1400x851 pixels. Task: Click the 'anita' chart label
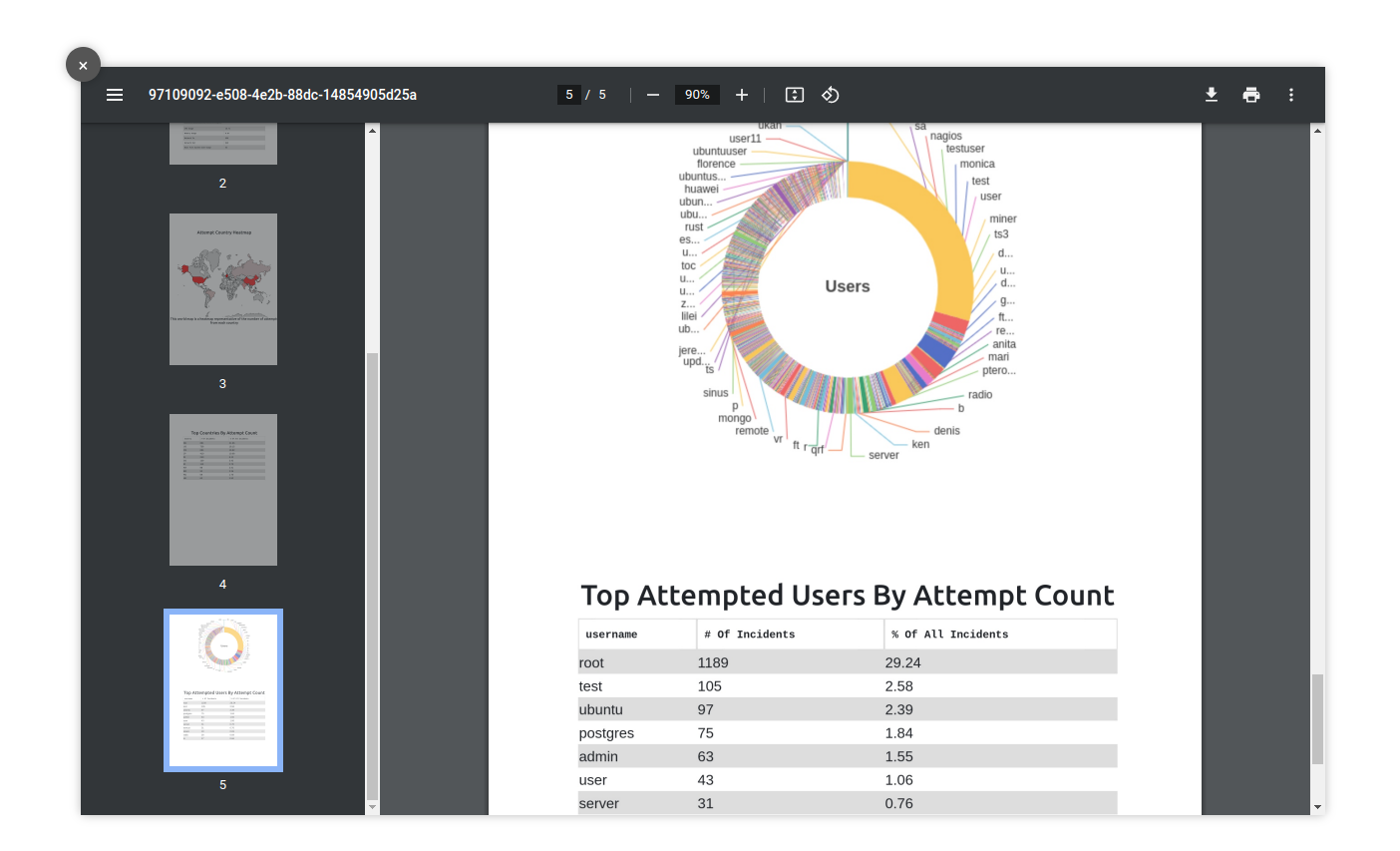(x=1004, y=344)
